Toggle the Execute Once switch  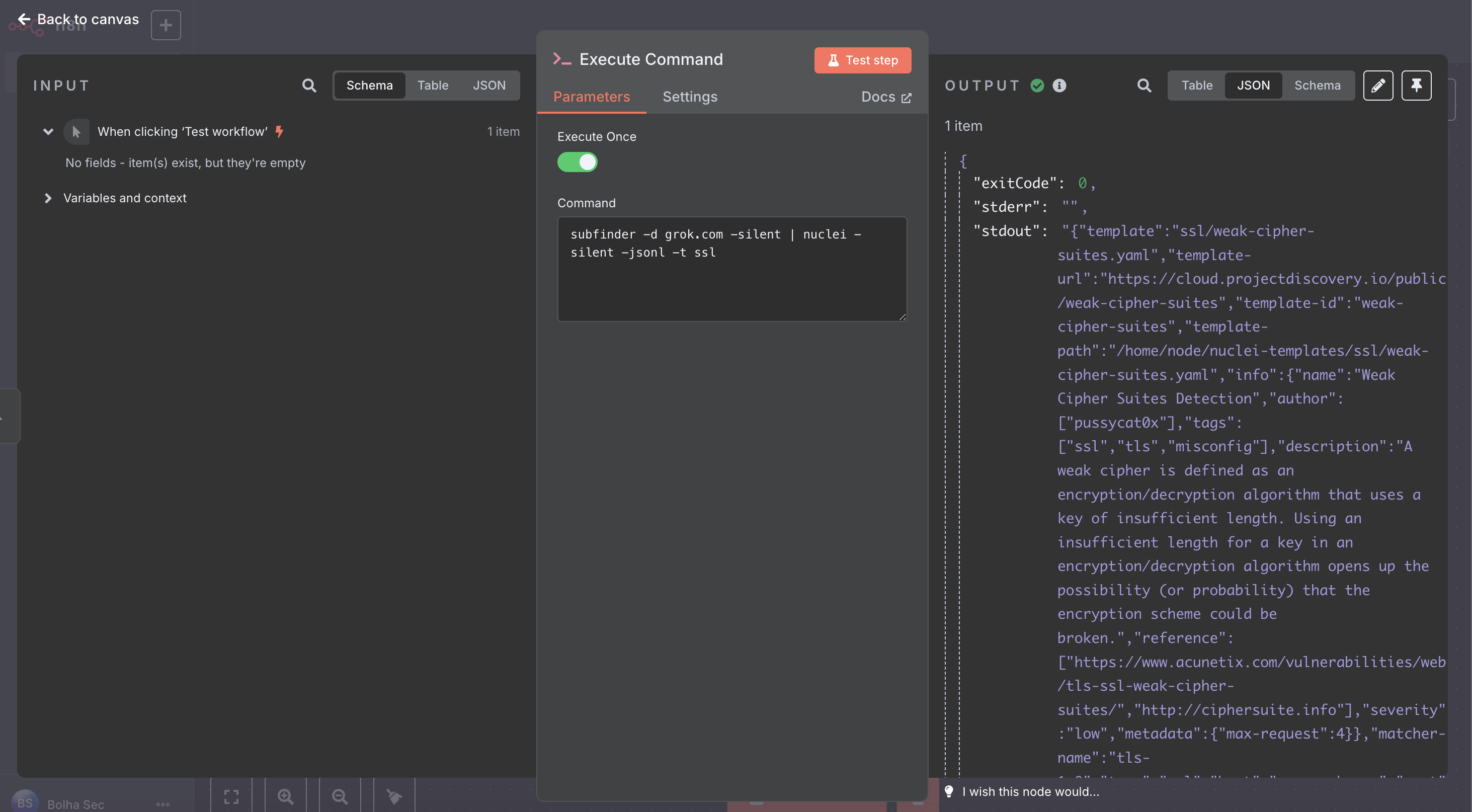[x=577, y=163]
